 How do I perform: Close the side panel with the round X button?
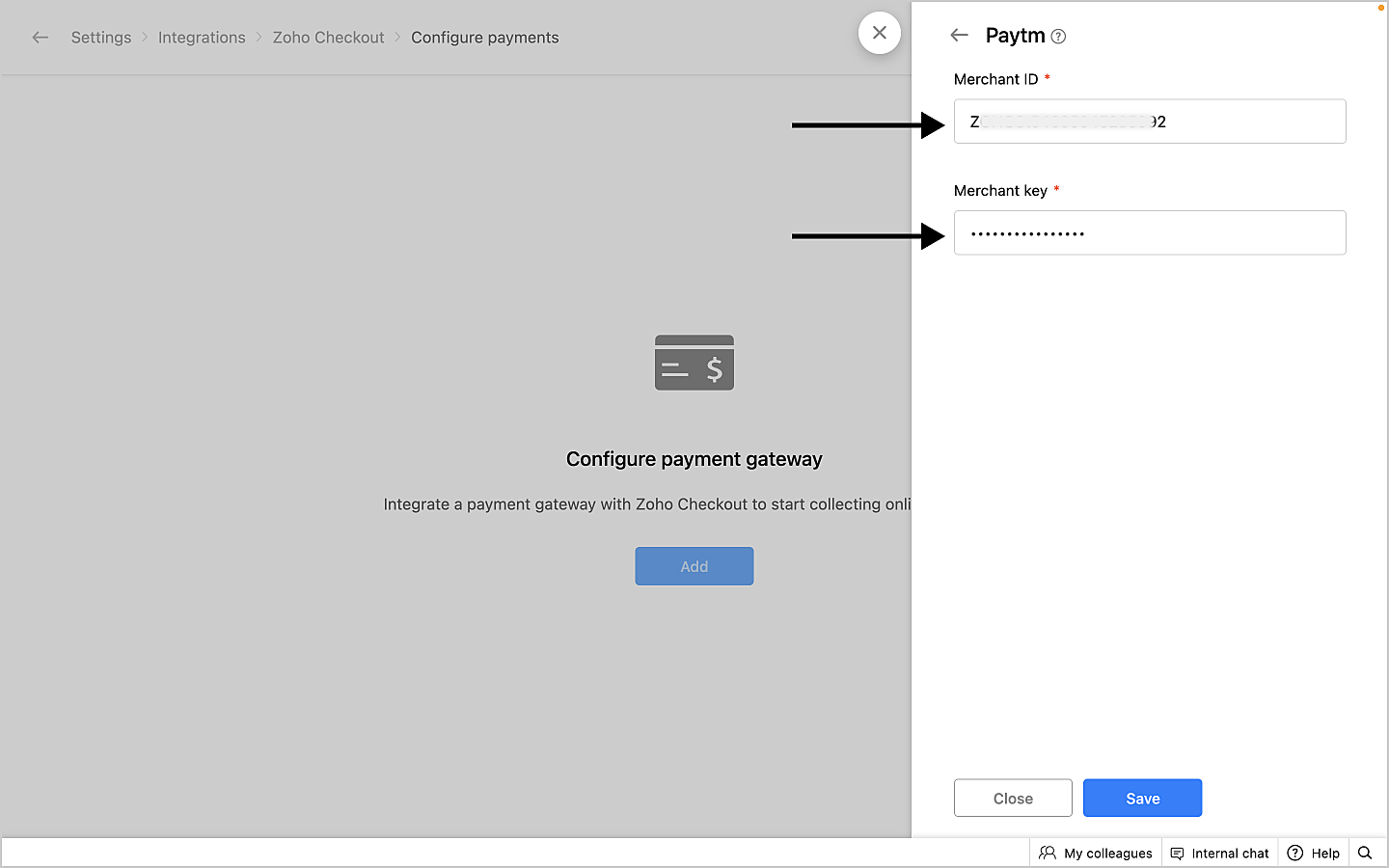(880, 33)
